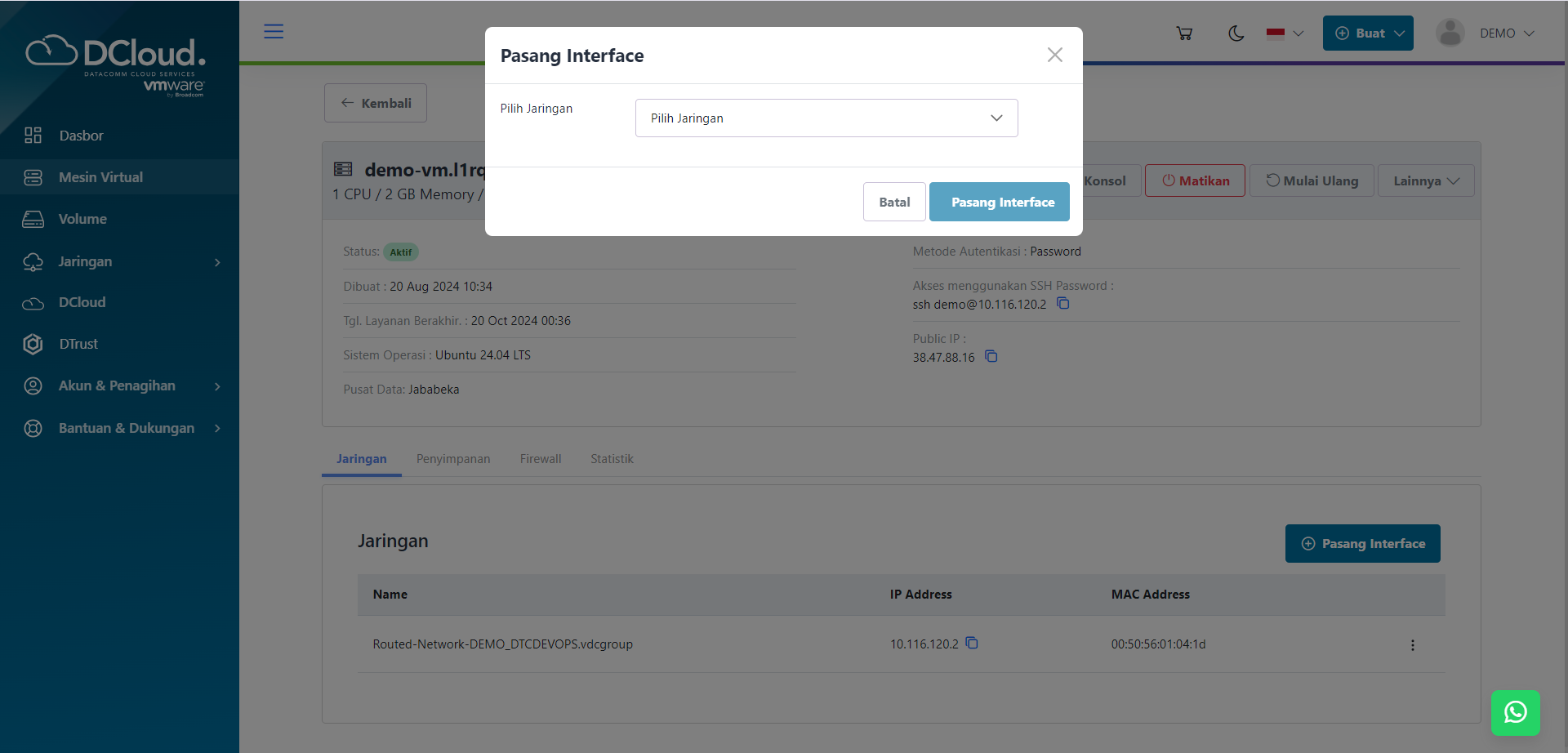Image resolution: width=1568 pixels, height=753 pixels.
Task: Copy the SSH command to clipboard
Action: (1063, 304)
